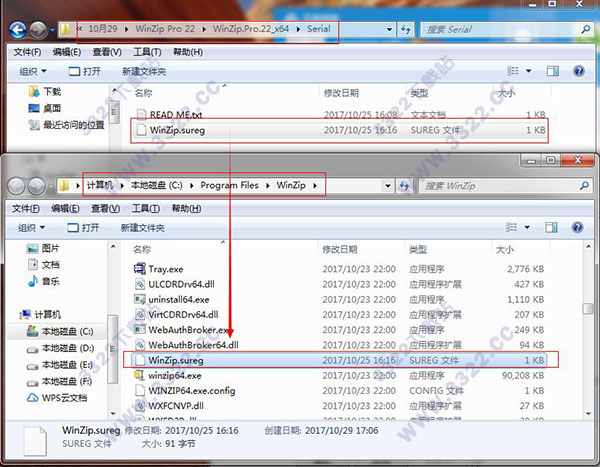The width and height of the screenshot is (600, 467).
Task: Click 新建文件夹 in the WinZip window toolbar
Action: [142, 228]
